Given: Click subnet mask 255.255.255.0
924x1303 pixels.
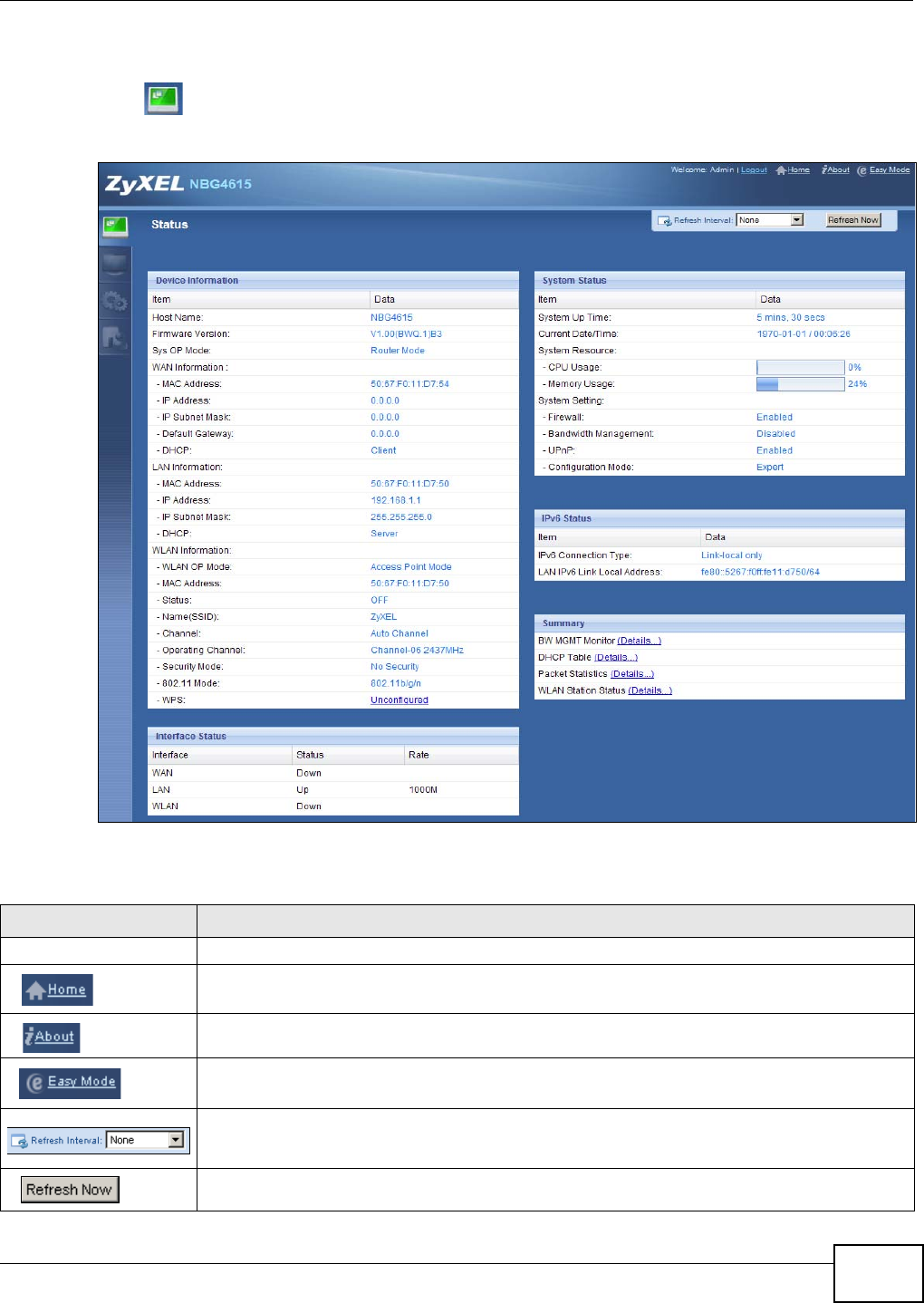Looking at the screenshot, I should click(401, 516).
